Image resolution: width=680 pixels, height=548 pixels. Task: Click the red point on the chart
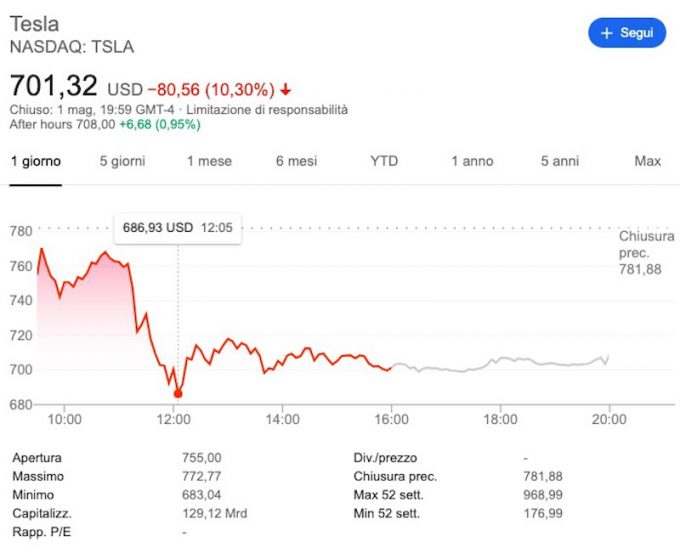(x=178, y=393)
